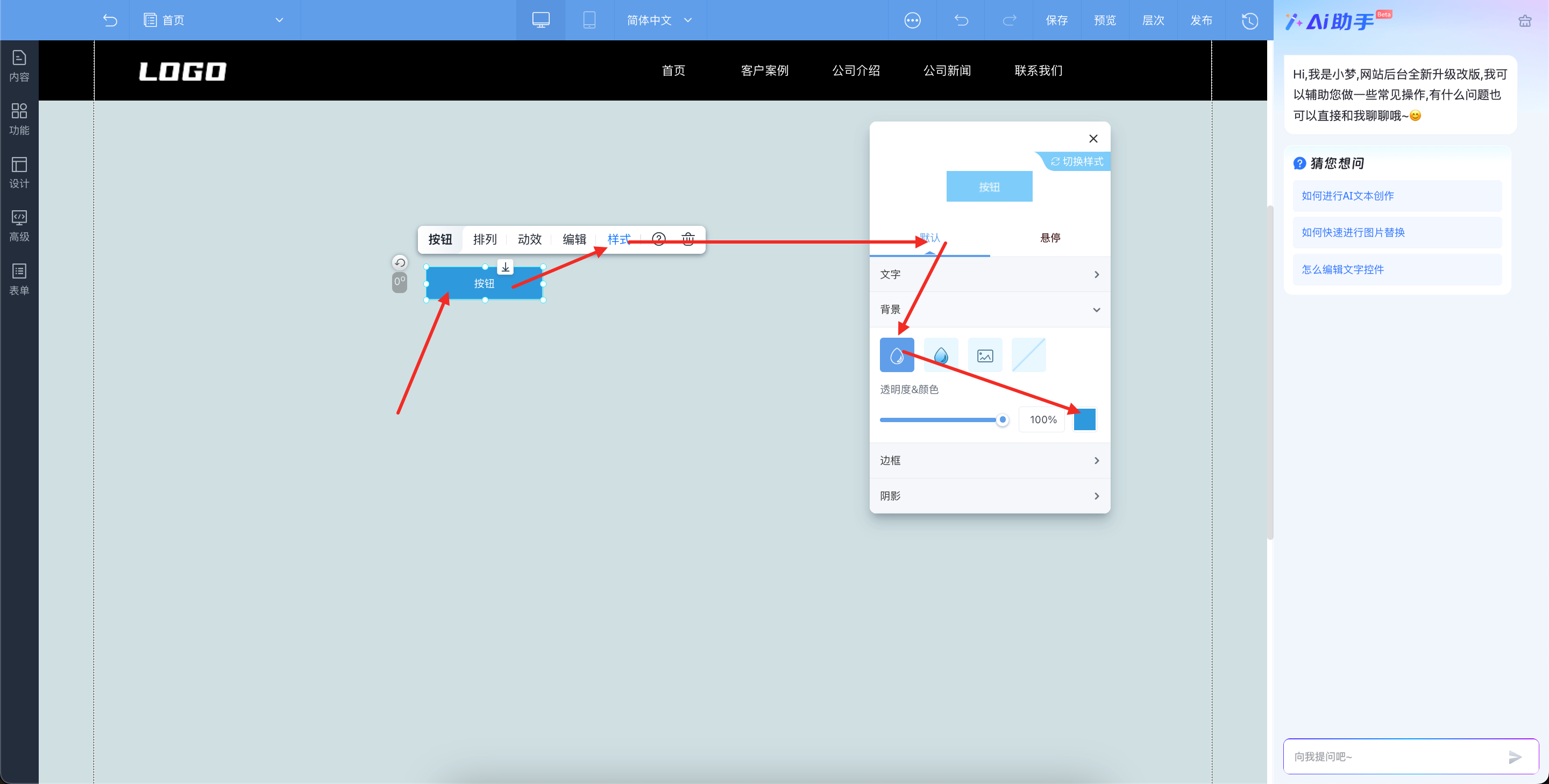Viewport: 1549px width, 784px height.
Task: Select no background fill icon
Action: 1029,355
